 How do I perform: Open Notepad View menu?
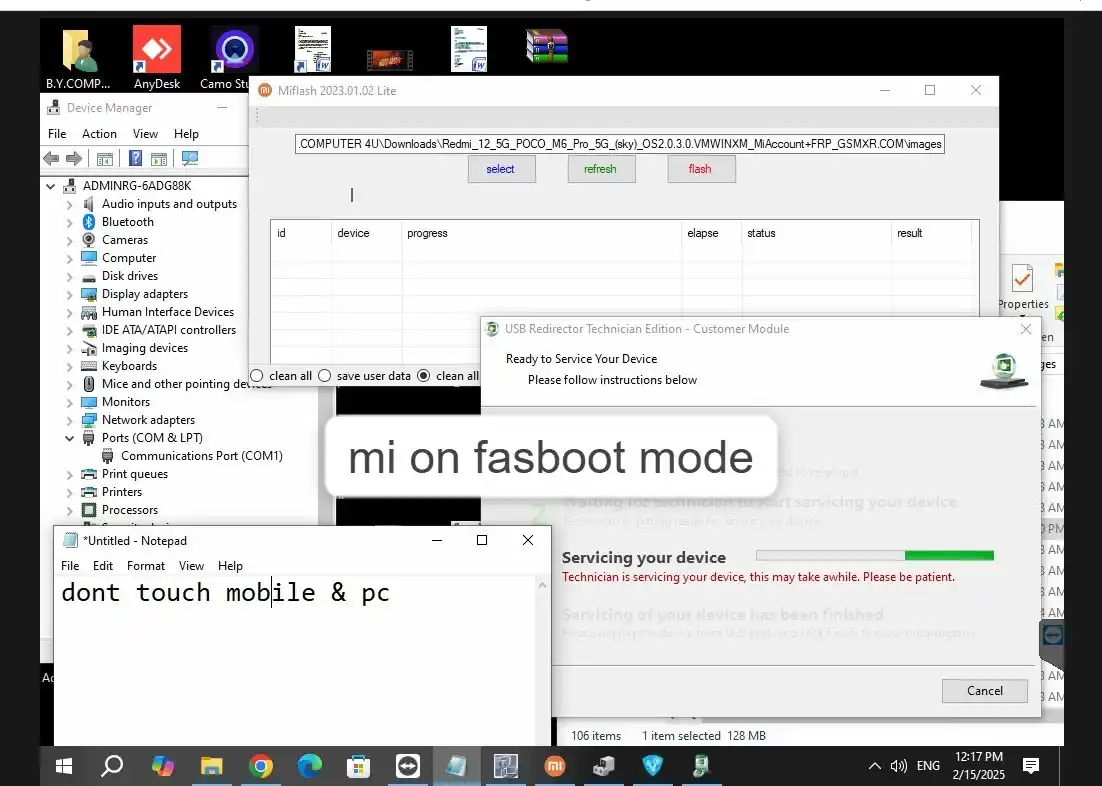(x=191, y=566)
